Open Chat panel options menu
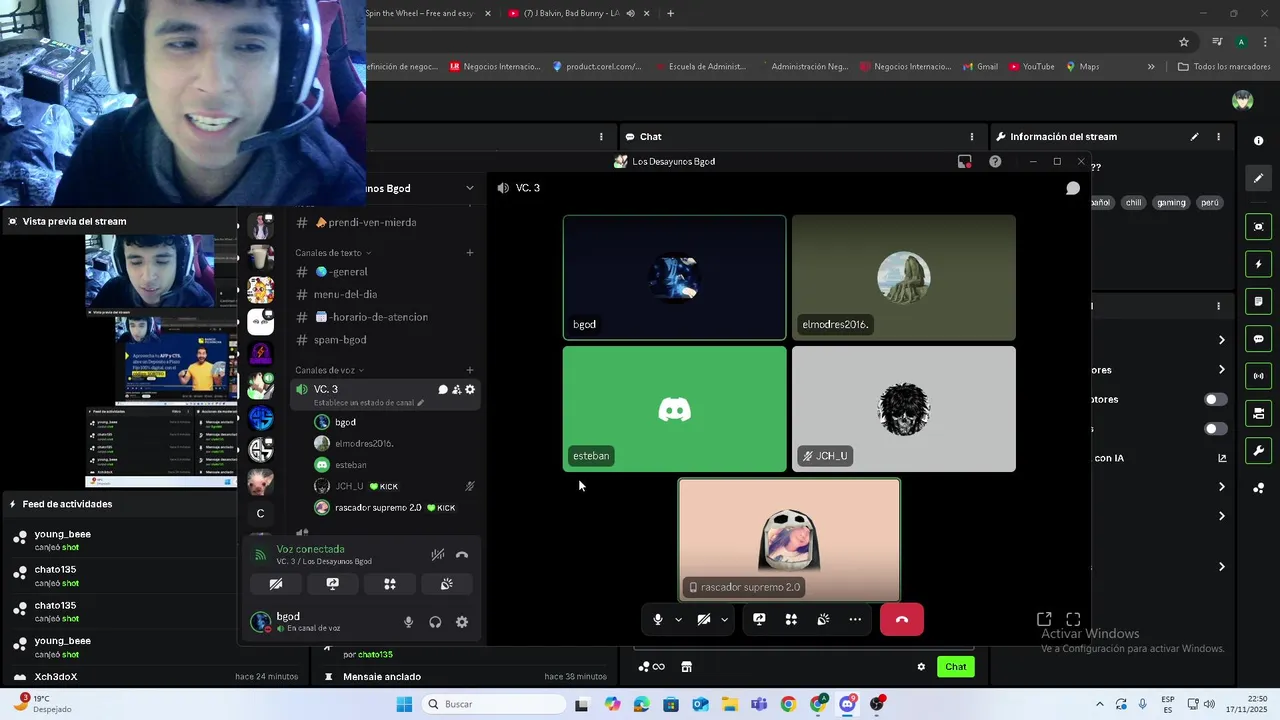The width and height of the screenshot is (1280, 720). click(x=971, y=137)
